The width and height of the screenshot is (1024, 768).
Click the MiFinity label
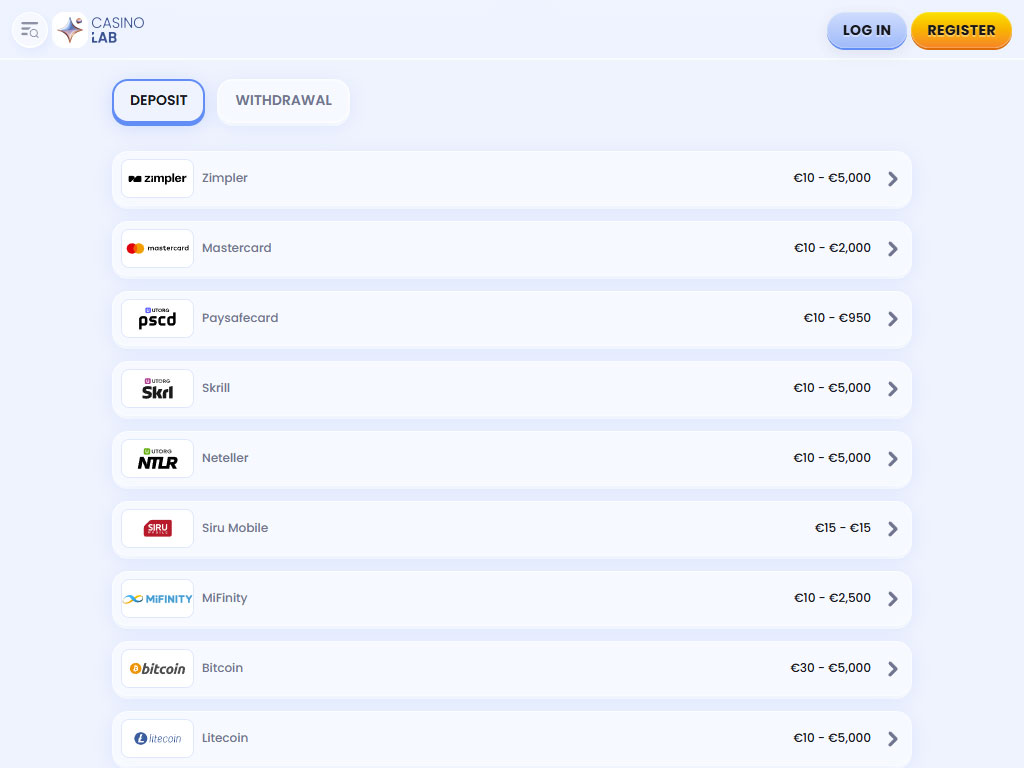225,598
